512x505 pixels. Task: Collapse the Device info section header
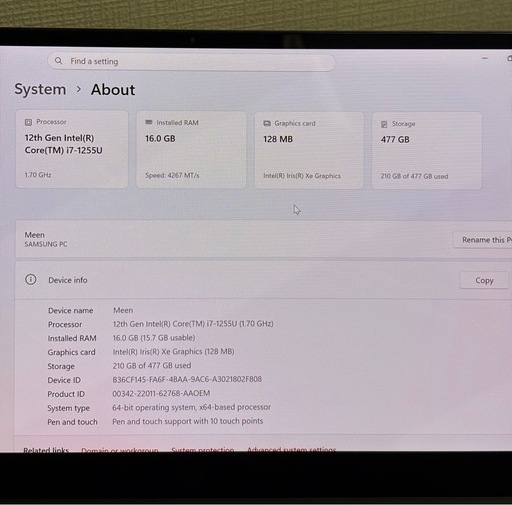tap(263, 280)
